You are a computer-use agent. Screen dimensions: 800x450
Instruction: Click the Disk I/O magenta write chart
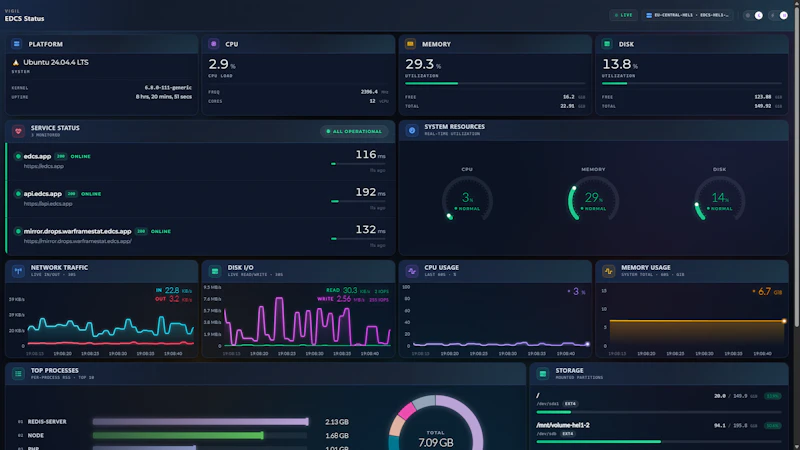pyautogui.click(x=307, y=320)
